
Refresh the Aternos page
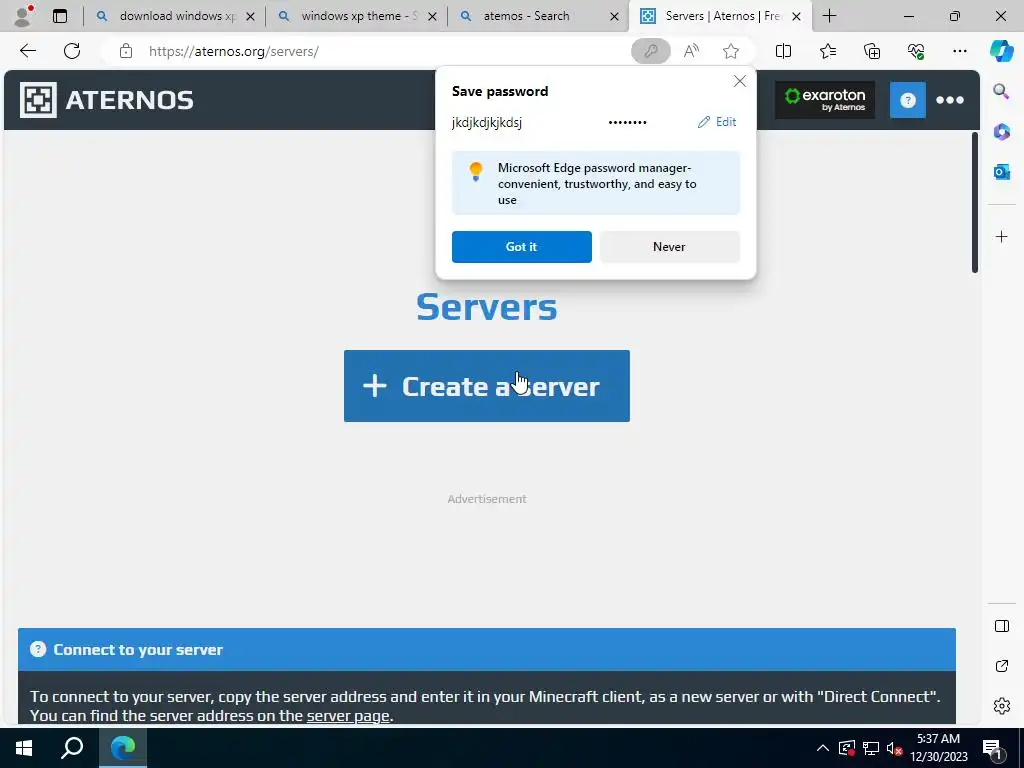point(72,51)
